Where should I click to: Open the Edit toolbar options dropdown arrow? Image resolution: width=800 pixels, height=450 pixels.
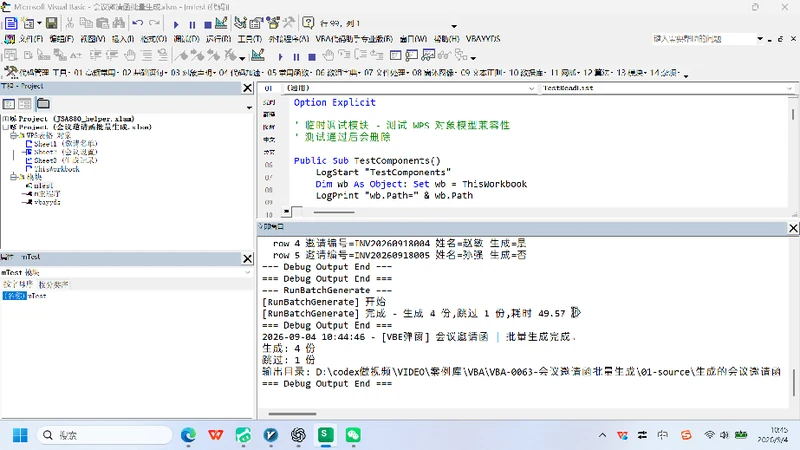click(x=242, y=58)
